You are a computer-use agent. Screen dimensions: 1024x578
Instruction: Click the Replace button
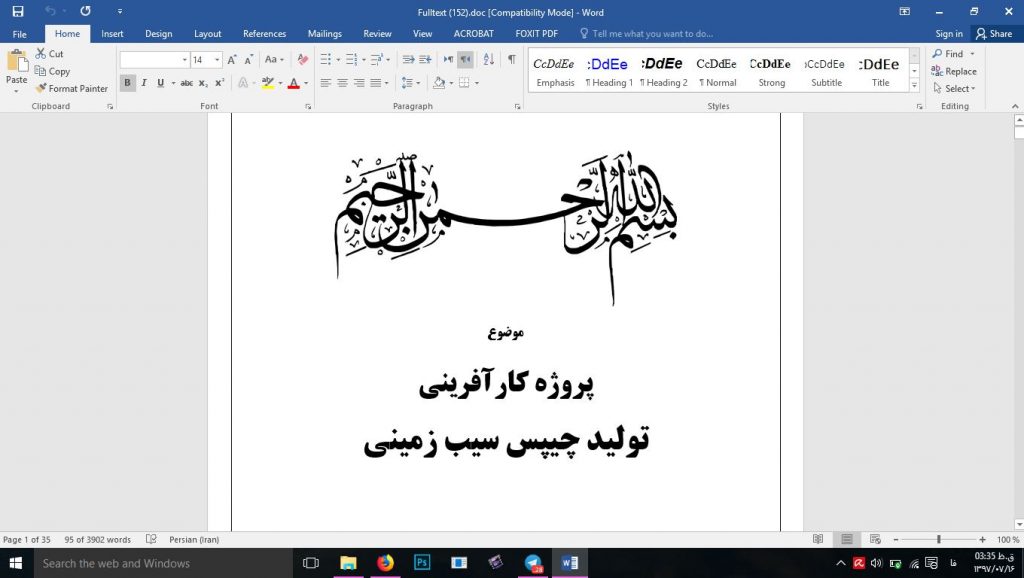tap(954, 71)
